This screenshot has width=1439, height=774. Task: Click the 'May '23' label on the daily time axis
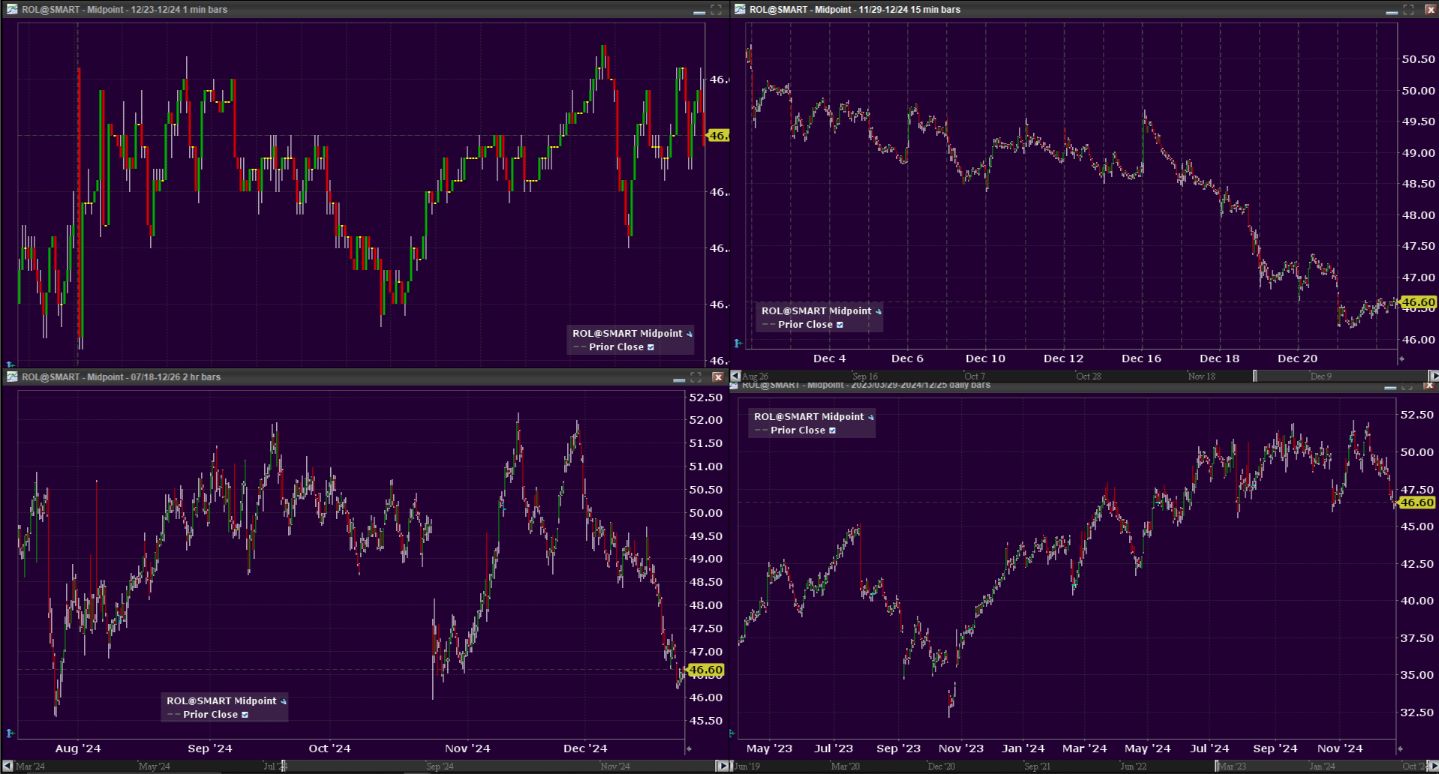(x=770, y=748)
